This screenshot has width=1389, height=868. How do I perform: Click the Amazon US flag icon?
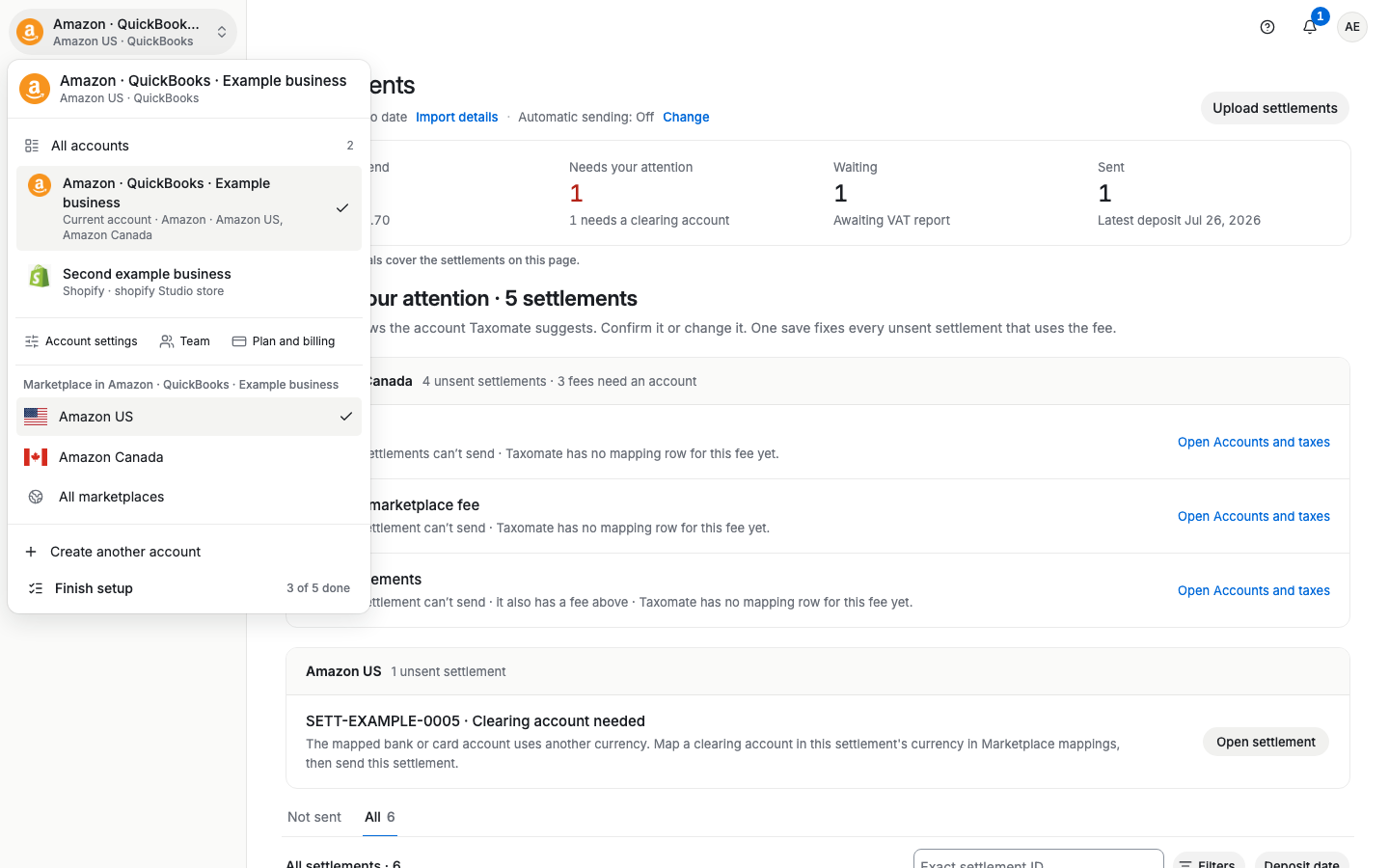tap(36, 417)
